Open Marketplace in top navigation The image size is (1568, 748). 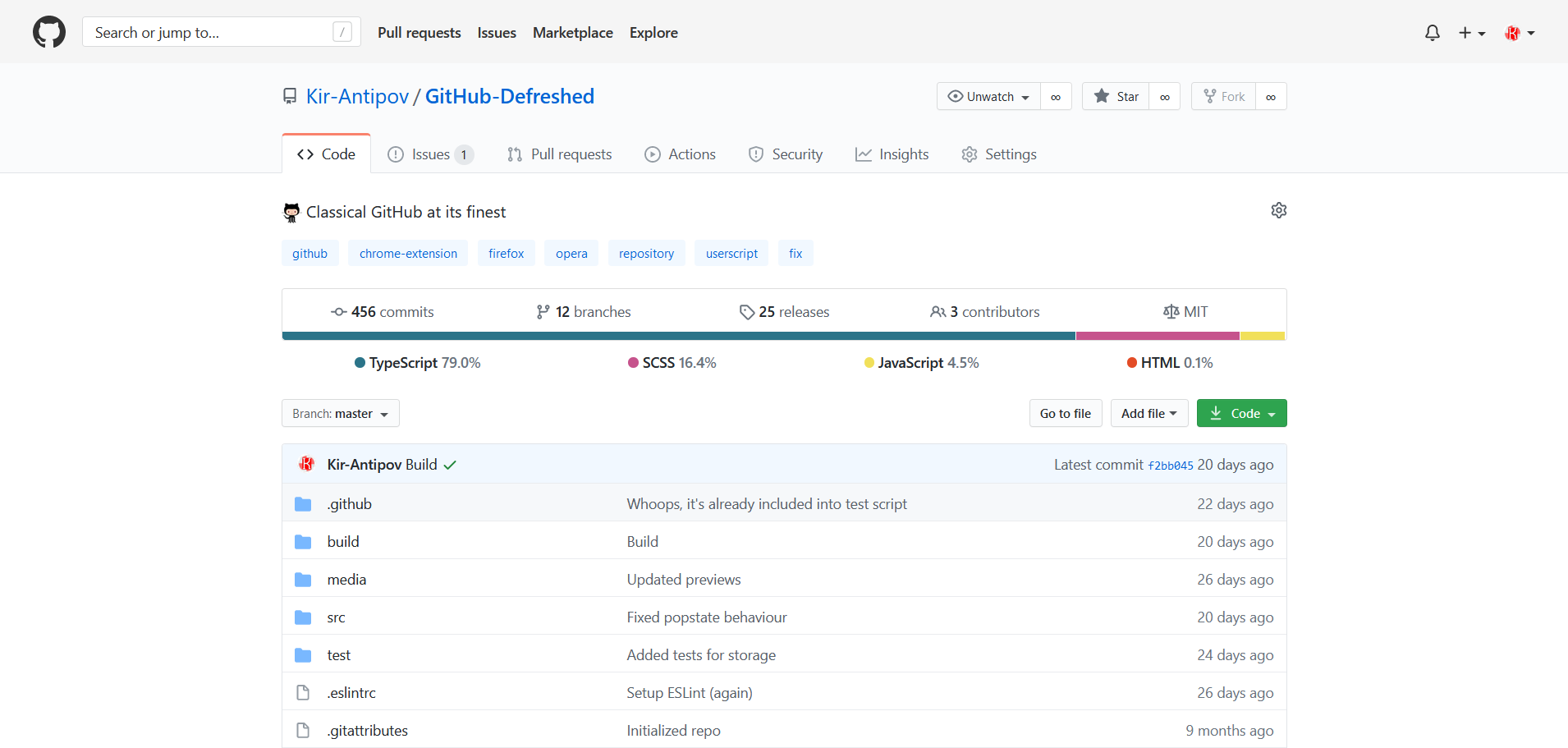click(573, 33)
